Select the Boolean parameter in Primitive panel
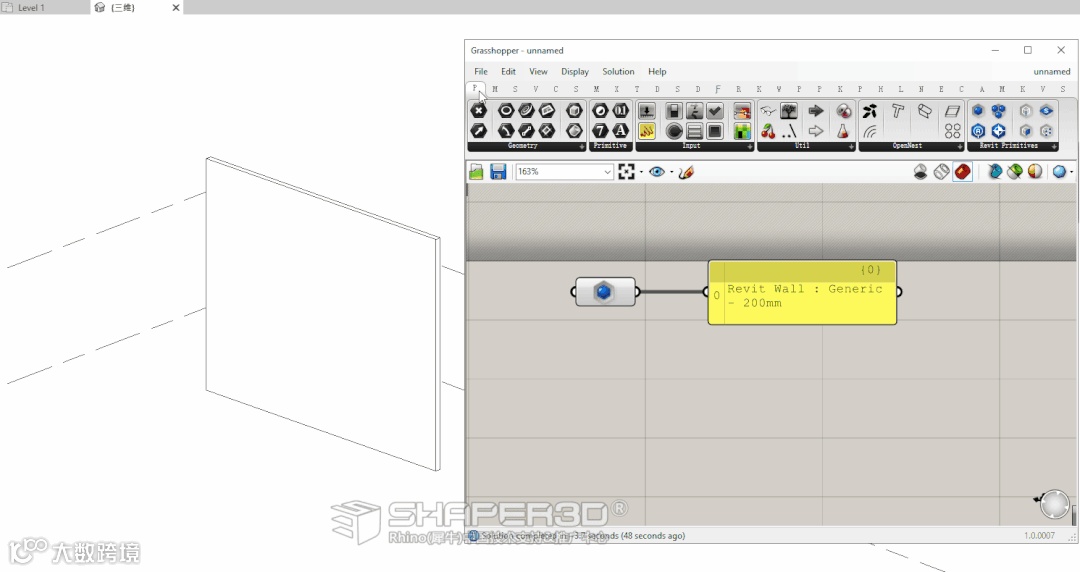The width and height of the screenshot is (1080, 572). coord(601,110)
